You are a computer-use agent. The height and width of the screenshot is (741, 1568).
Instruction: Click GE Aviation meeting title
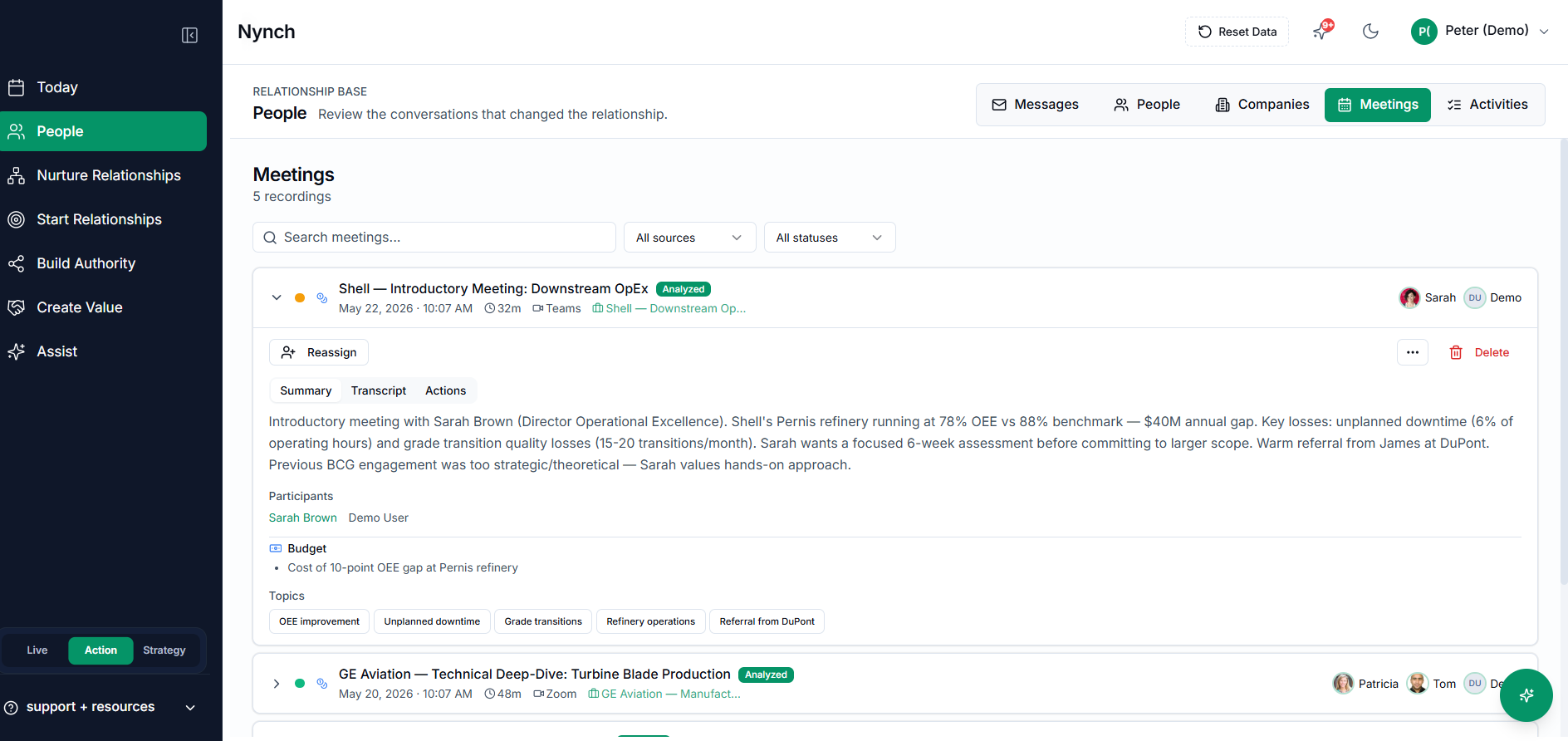[x=535, y=675]
